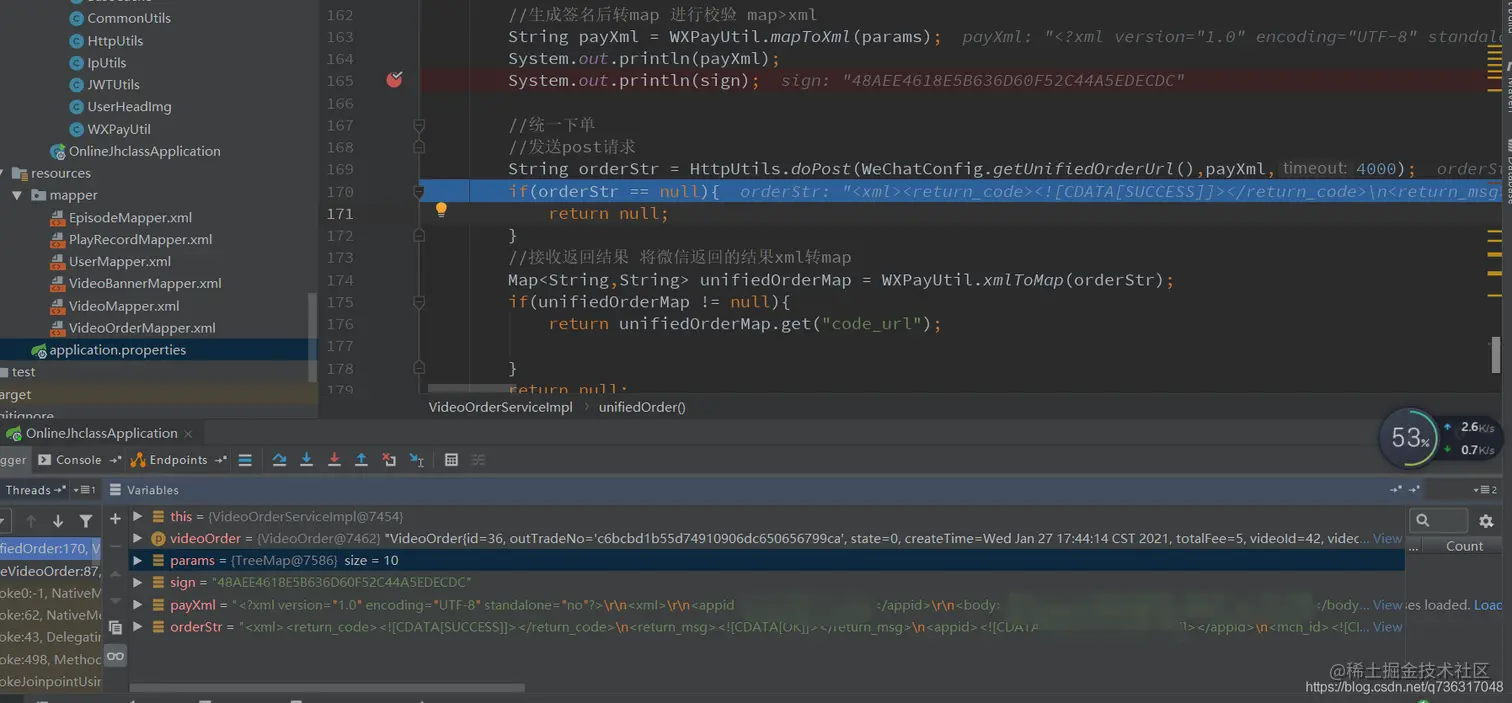Click View link on videoOrder row
This screenshot has width=1512, height=703.
tap(1387, 538)
